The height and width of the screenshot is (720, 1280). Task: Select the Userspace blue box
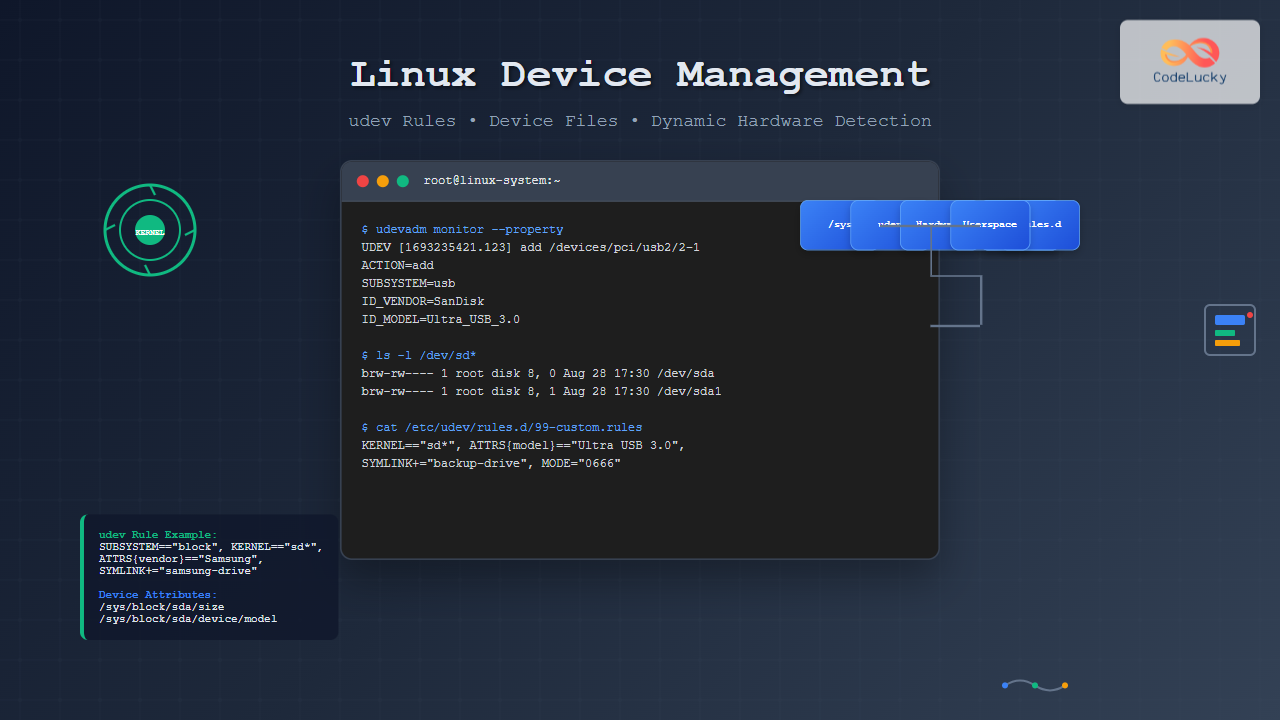tap(989, 225)
